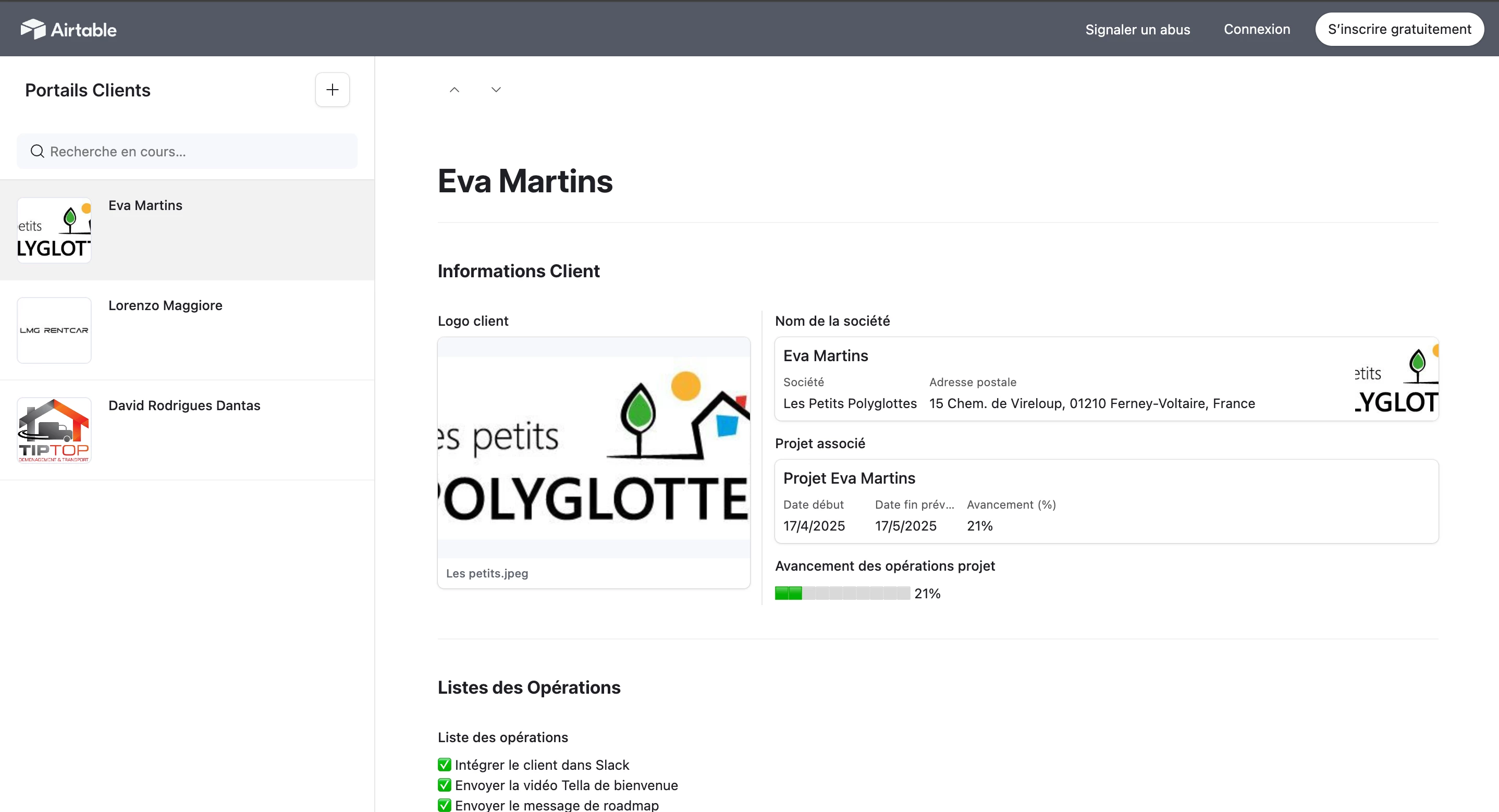The height and width of the screenshot is (812, 1499).
Task: Open the Eva Martins société record card
Action: 1106,379
